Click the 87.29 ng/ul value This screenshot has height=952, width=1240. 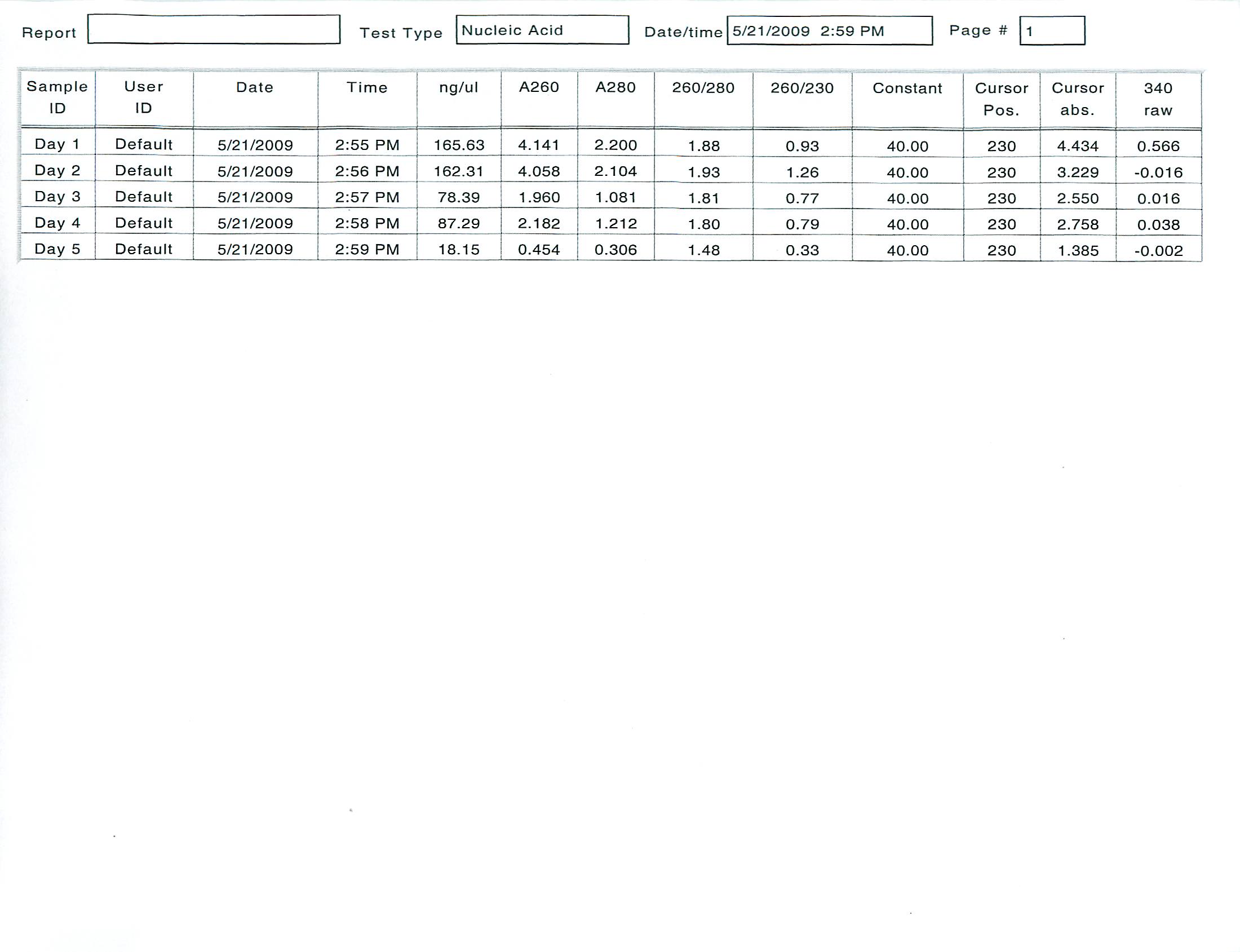459,223
